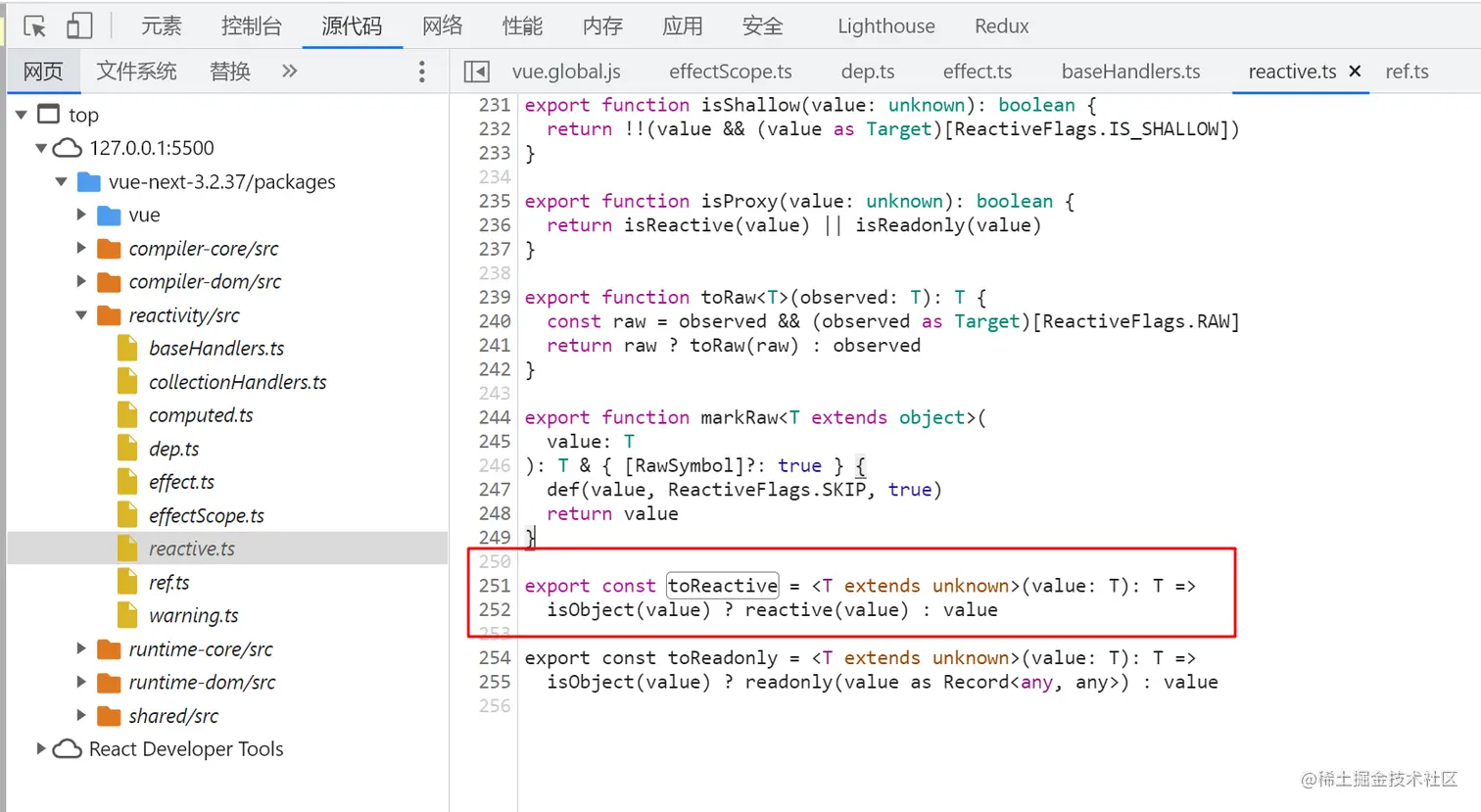Expand the runtime-core/src folder arrow
Screen dimensions: 1481x812
pos(81,648)
